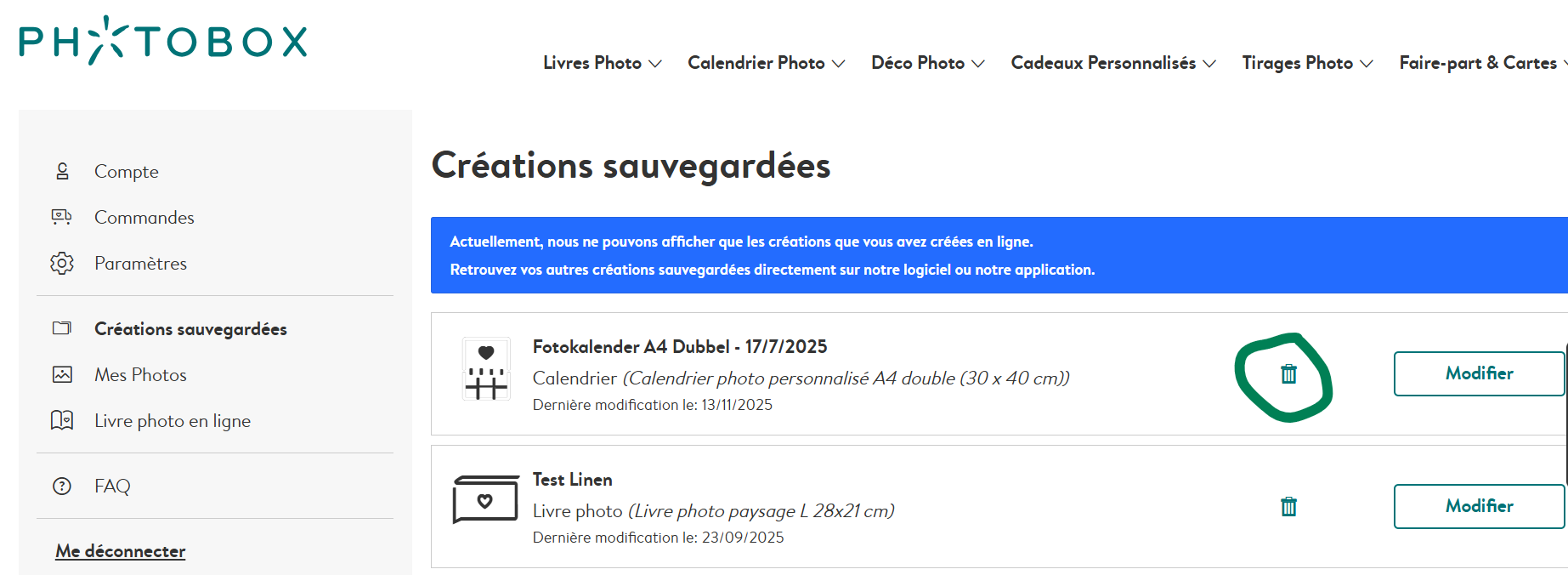This screenshot has height=575, width=1568.
Task: Click Modifier for Test Linen
Action: pyautogui.click(x=1479, y=506)
